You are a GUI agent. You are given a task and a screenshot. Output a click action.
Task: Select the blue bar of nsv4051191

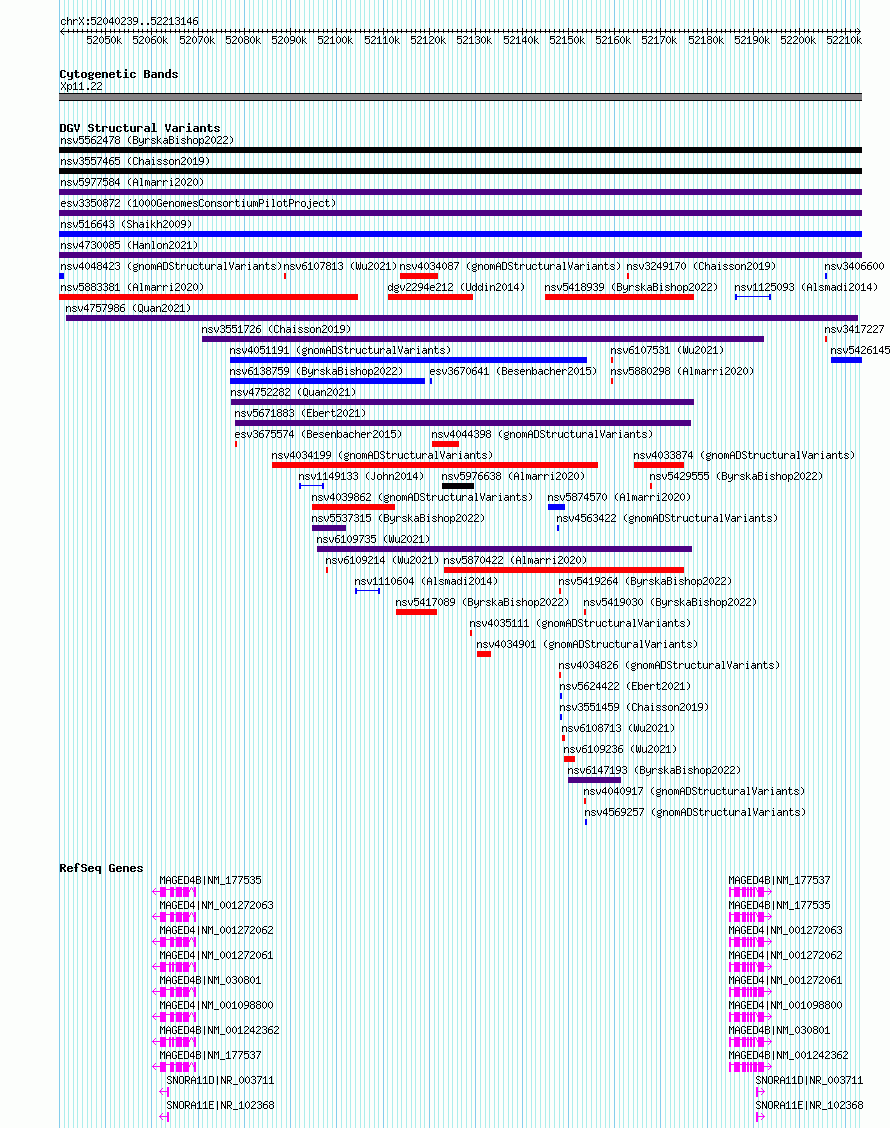pos(408,360)
